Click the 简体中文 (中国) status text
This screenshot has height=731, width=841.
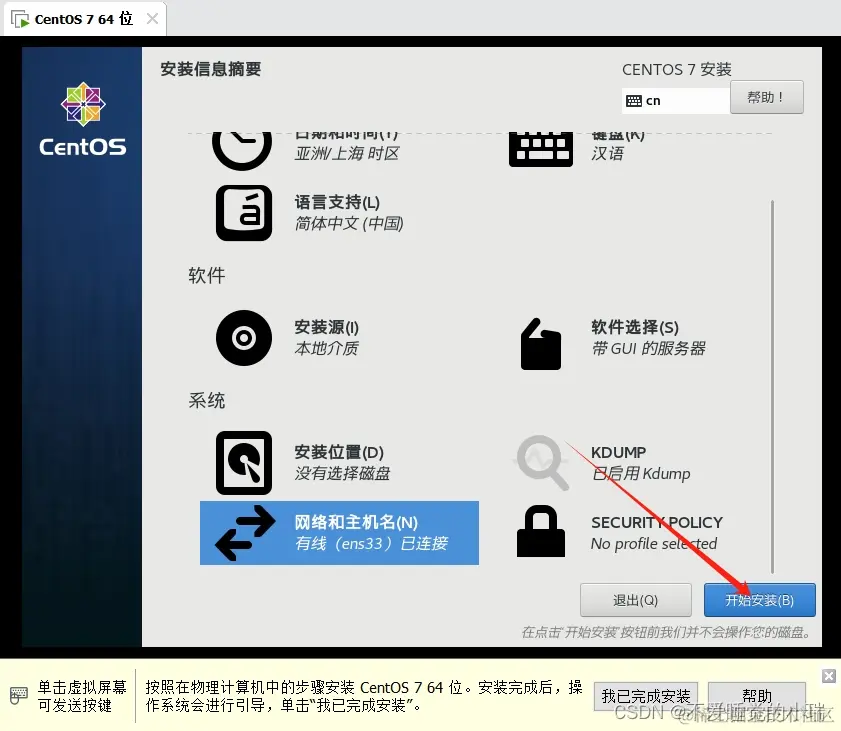point(349,223)
